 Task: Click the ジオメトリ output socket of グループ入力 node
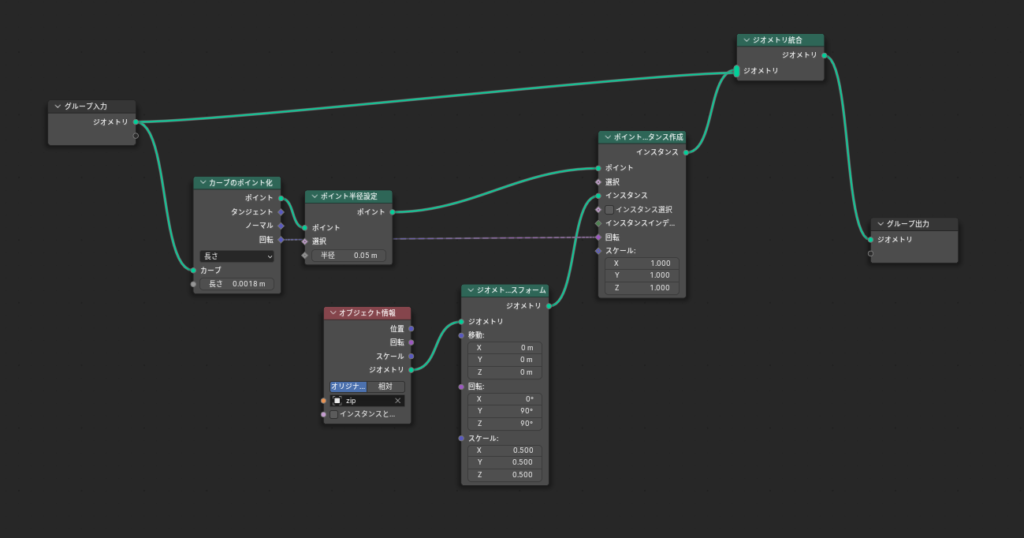[136, 122]
